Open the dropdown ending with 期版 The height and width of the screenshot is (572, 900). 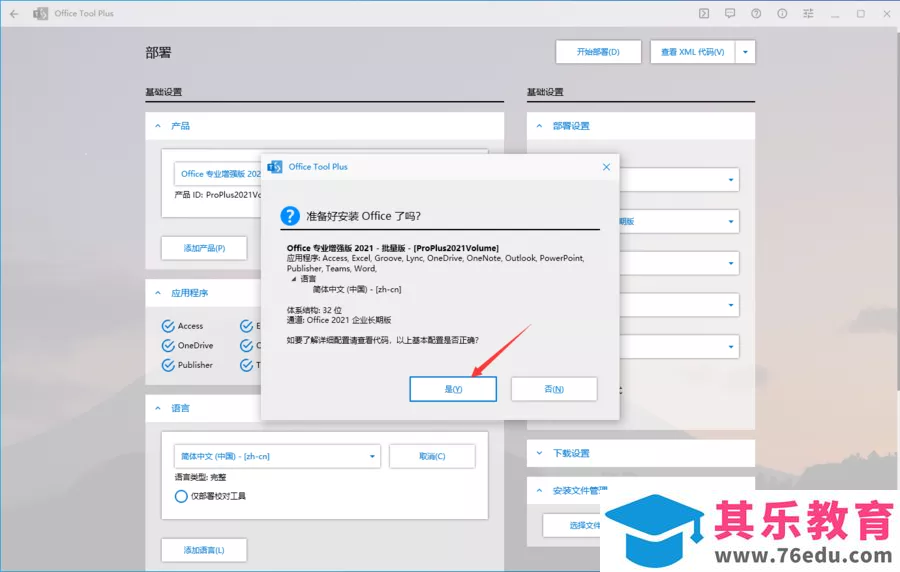click(x=679, y=221)
